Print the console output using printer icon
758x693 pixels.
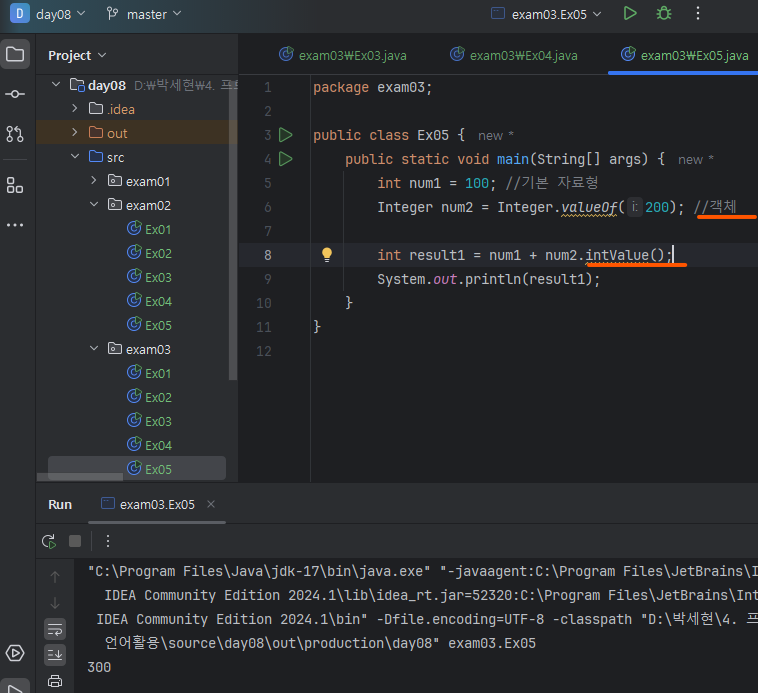[55, 681]
